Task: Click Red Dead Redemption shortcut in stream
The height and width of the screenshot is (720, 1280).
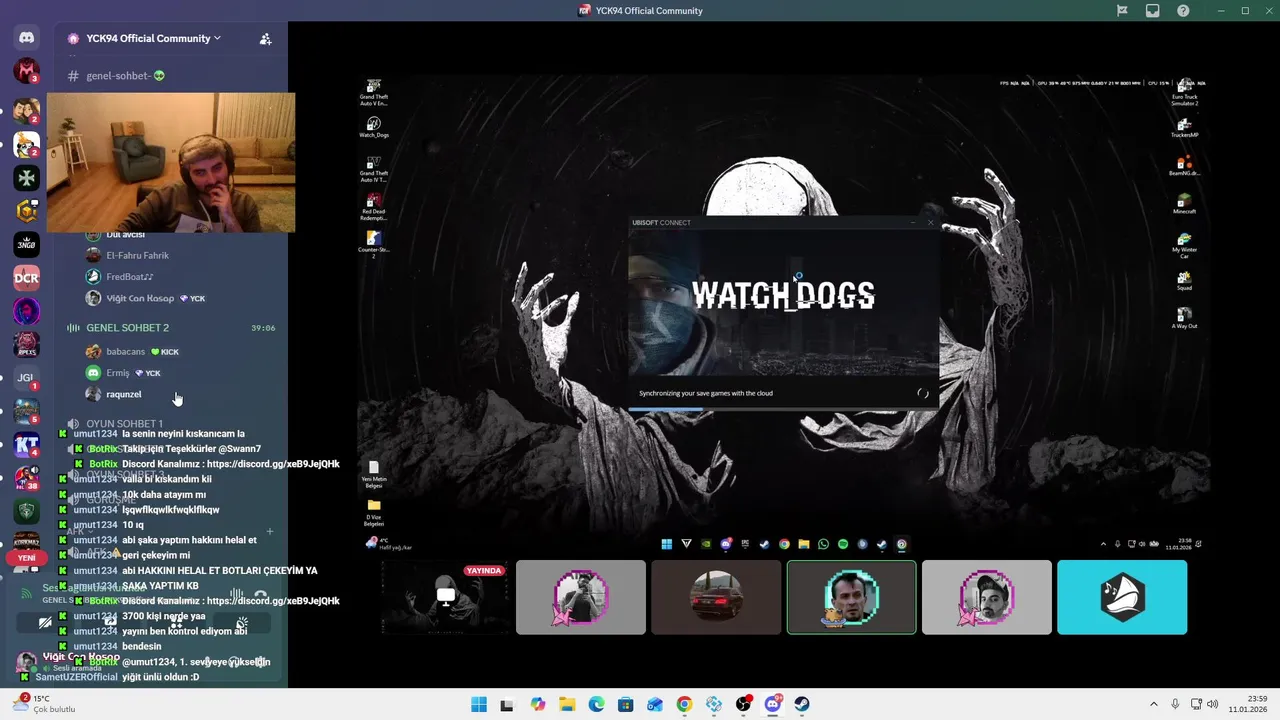Action: point(374,206)
